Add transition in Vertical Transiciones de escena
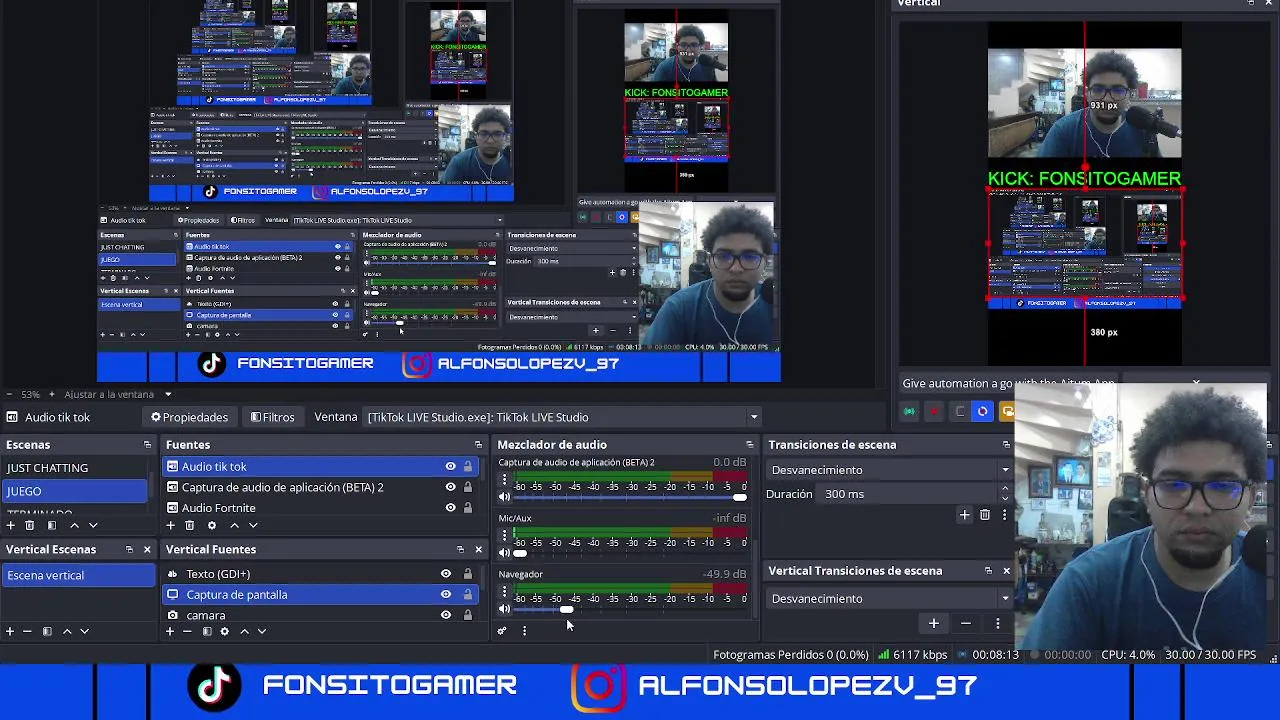The image size is (1280, 720). [x=933, y=623]
